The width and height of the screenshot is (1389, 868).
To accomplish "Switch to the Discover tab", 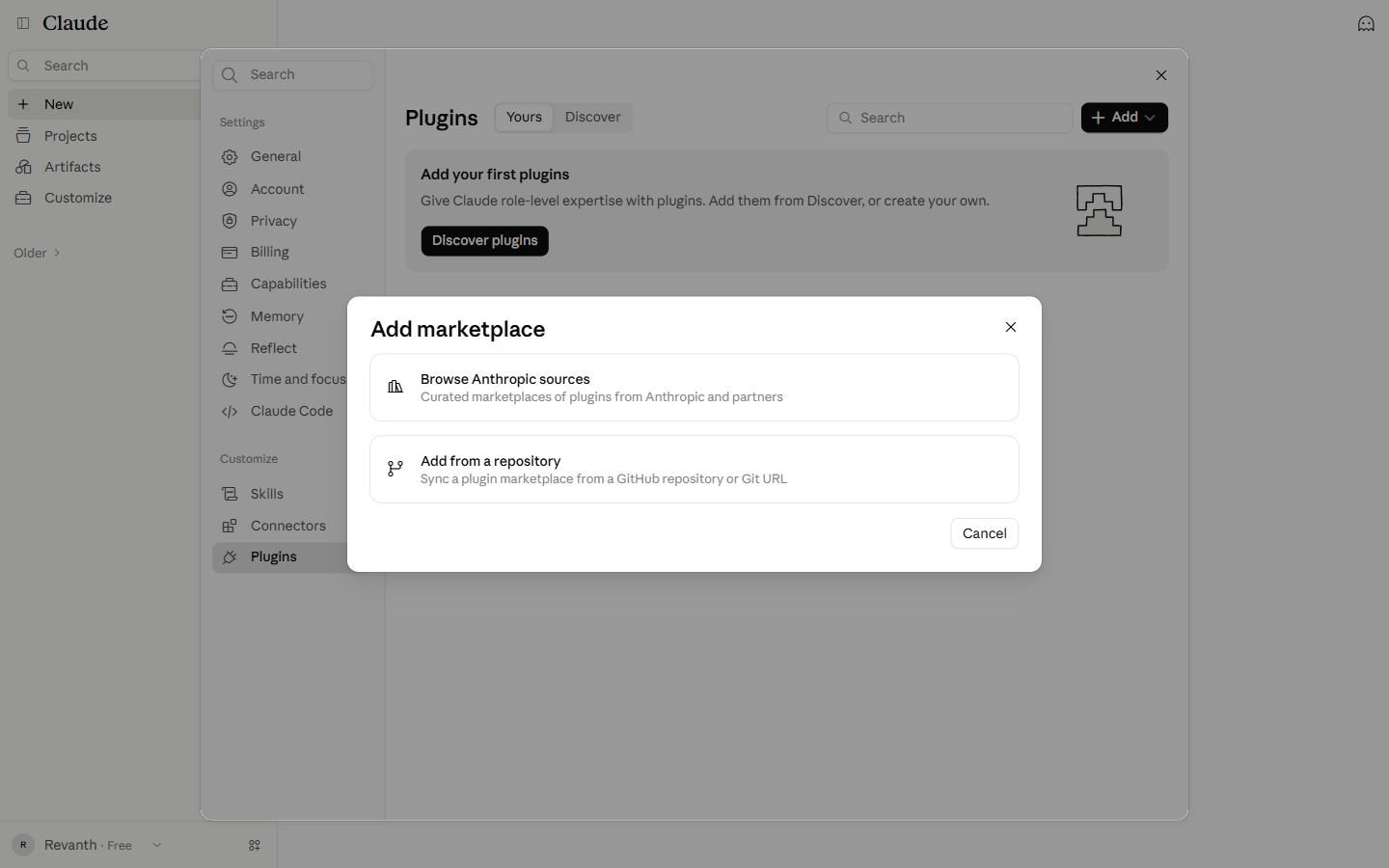I will coord(593,117).
